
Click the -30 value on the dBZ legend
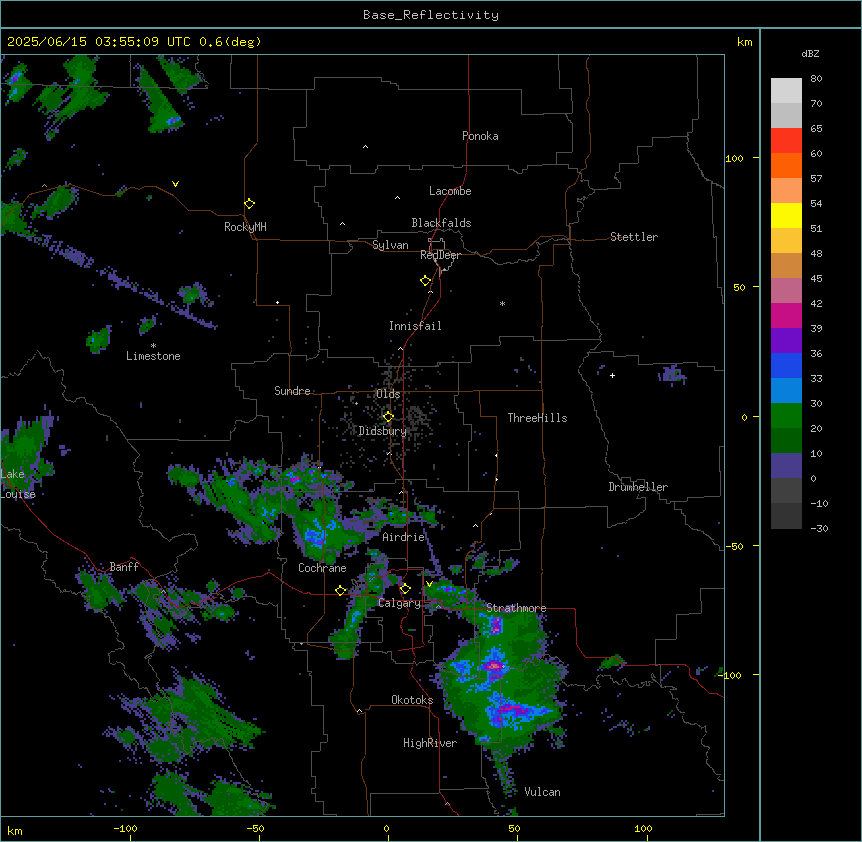[819, 529]
